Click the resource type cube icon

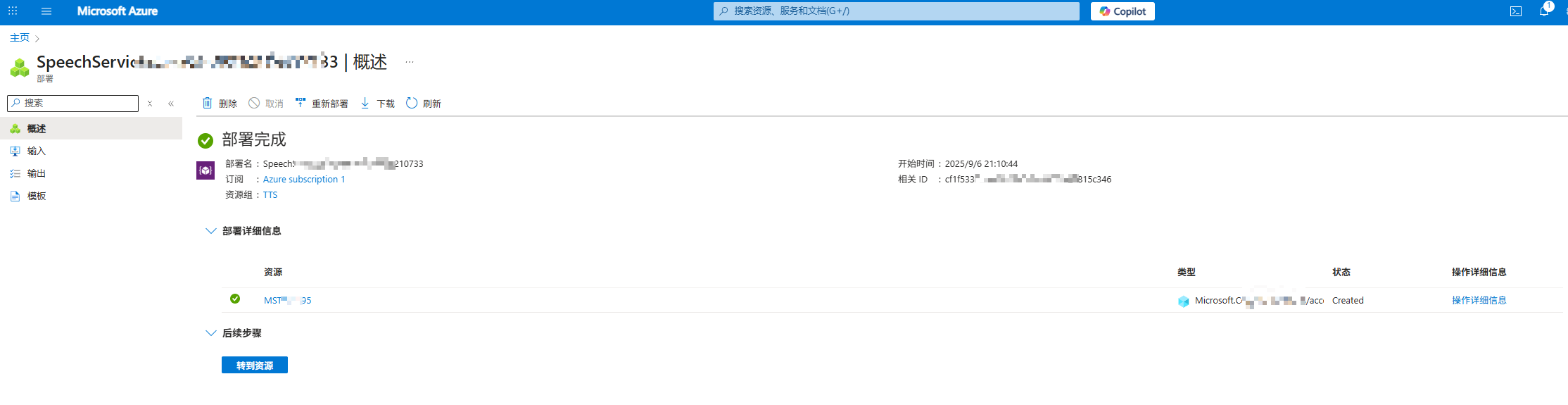[x=1184, y=301]
